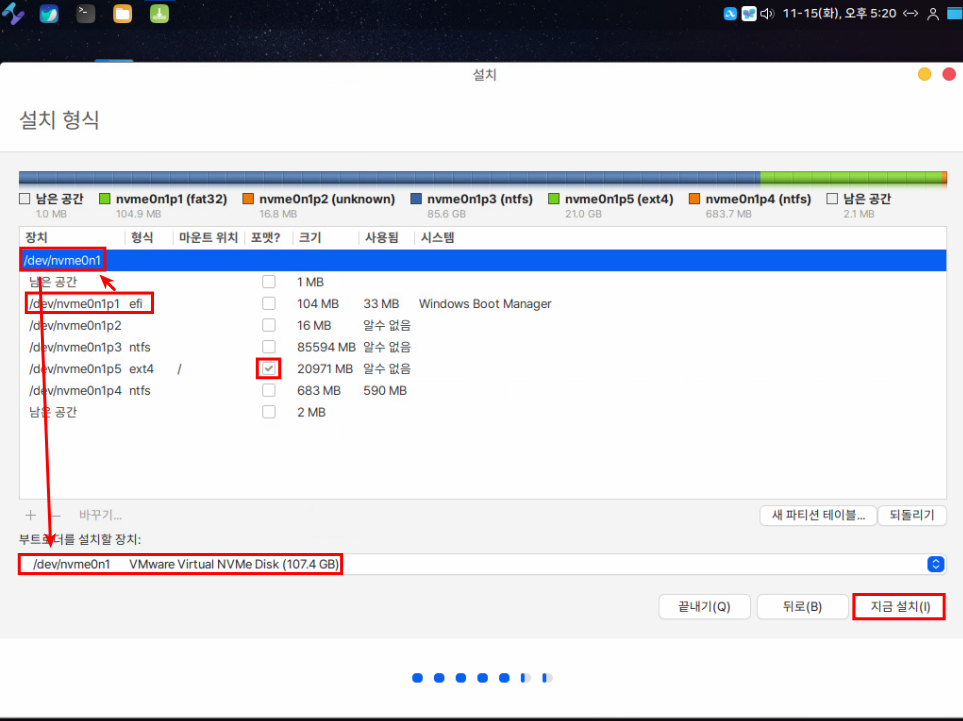Click the 지금 설치(I) install now button
Viewport: 963px width, 721px height.
[x=899, y=606]
